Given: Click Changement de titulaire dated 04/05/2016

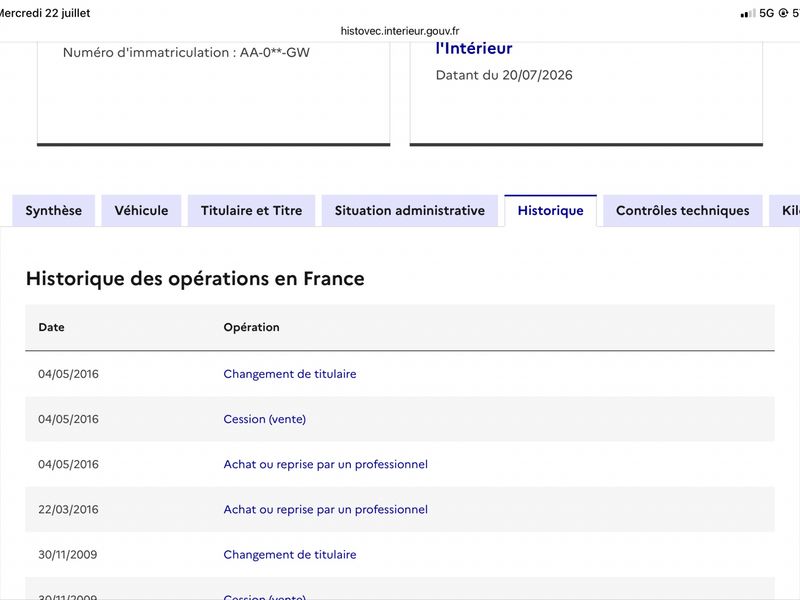Looking at the screenshot, I should [x=290, y=374].
